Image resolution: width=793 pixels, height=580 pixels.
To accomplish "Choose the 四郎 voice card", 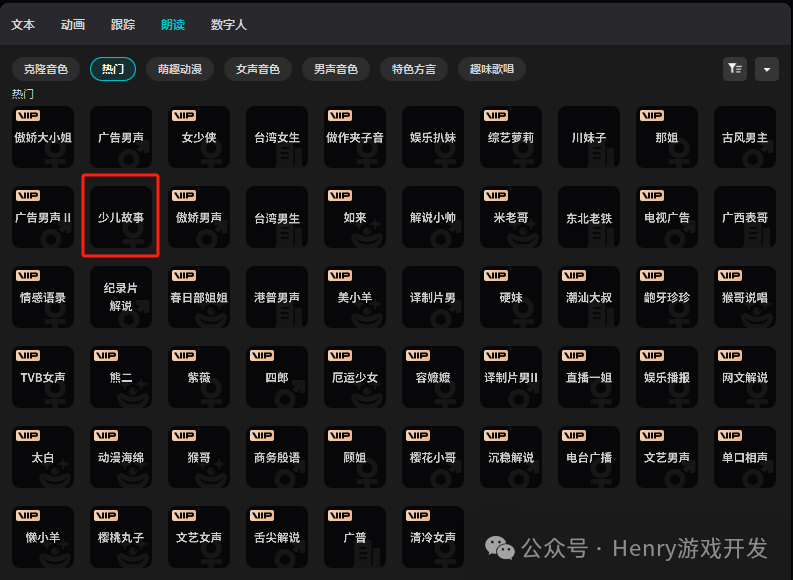I will click(277, 377).
